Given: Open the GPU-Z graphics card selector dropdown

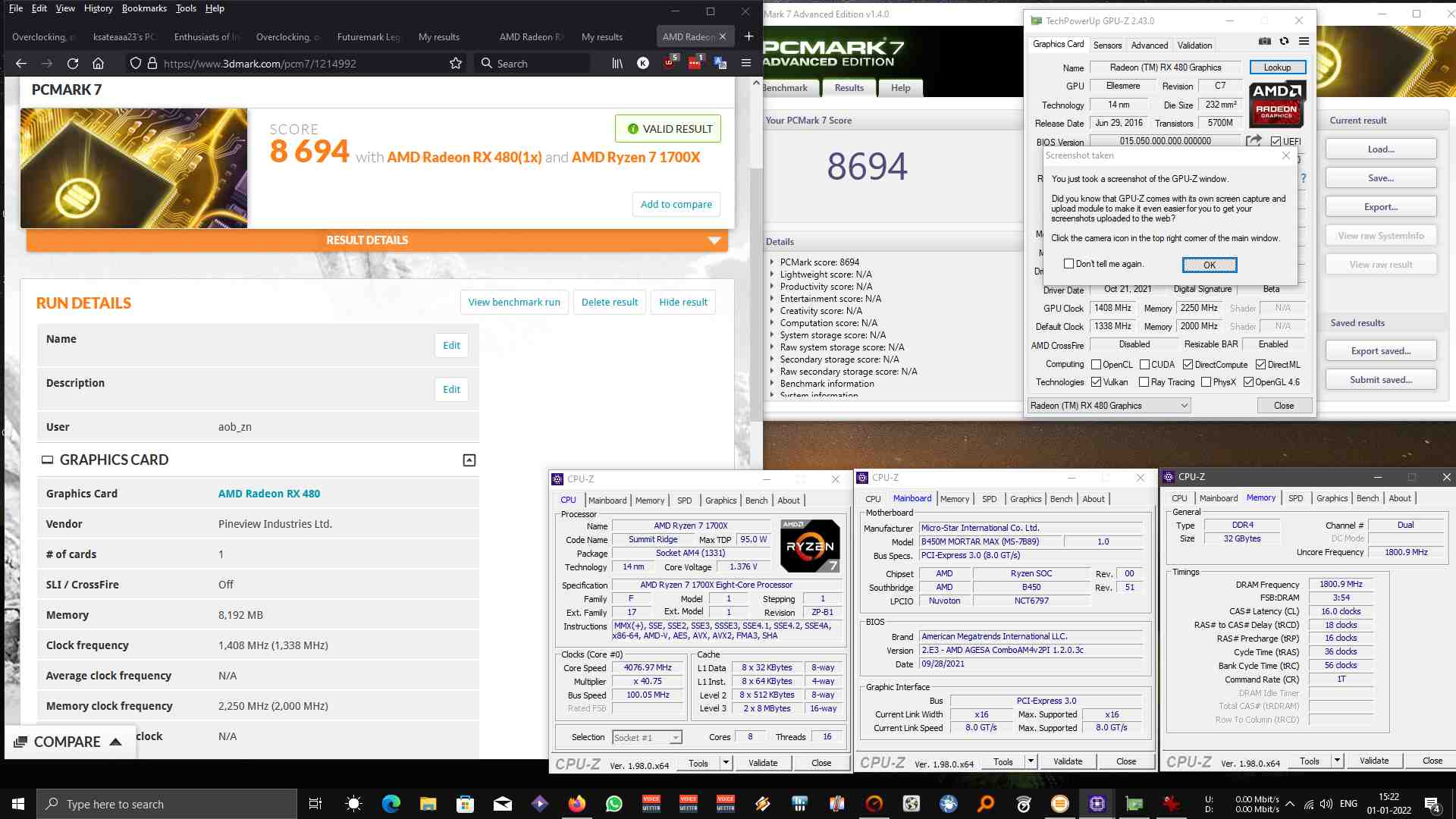Looking at the screenshot, I should click(1109, 406).
